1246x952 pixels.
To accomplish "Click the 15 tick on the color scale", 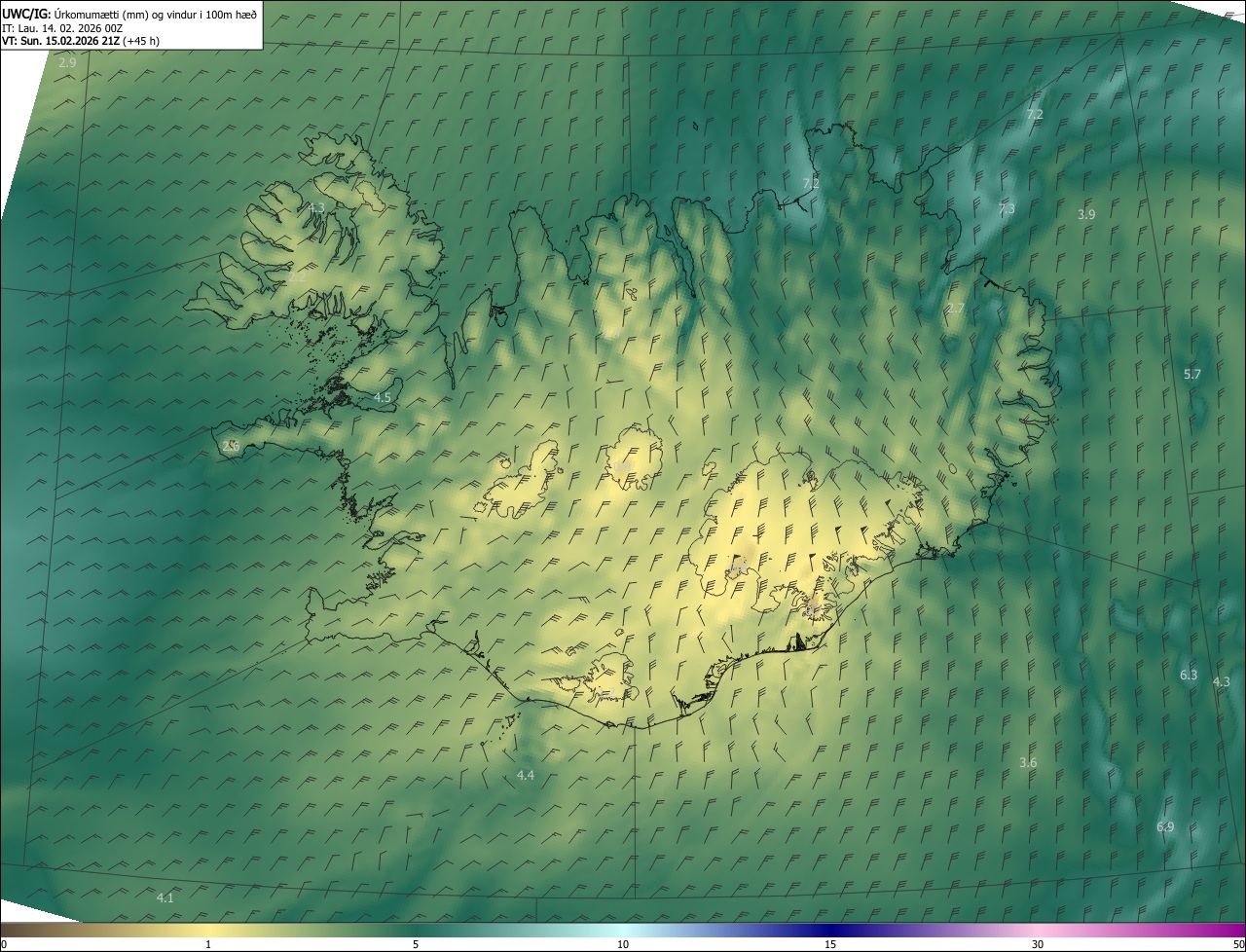I will [830, 944].
